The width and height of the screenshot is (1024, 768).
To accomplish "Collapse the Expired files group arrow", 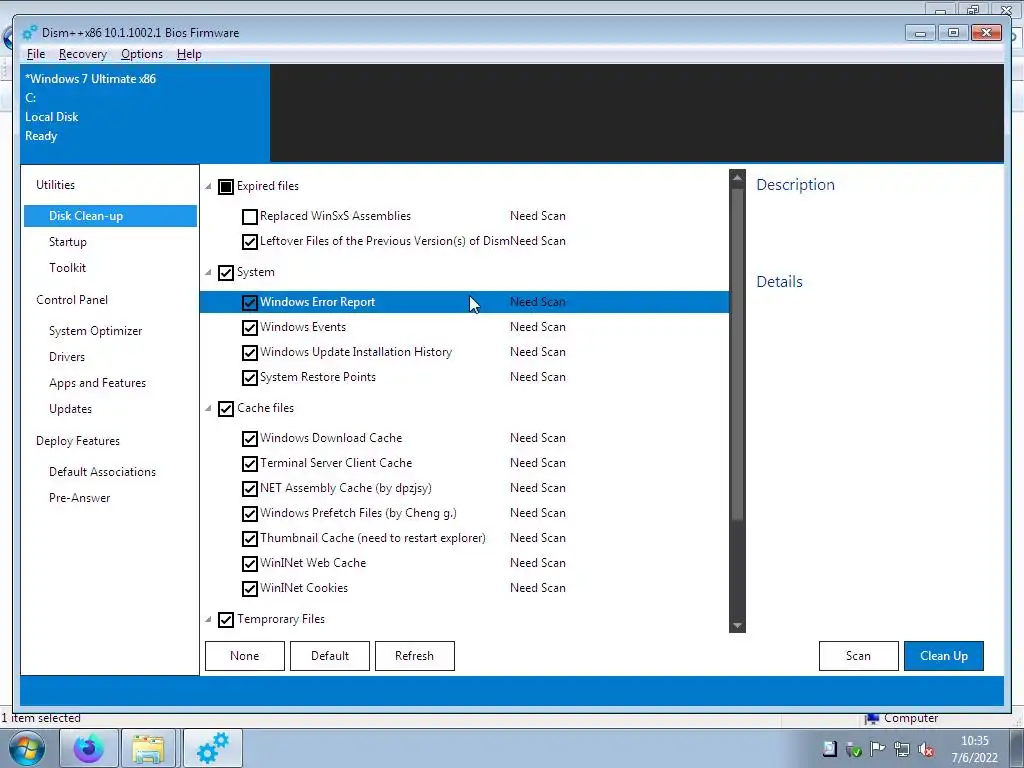I will point(208,187).
